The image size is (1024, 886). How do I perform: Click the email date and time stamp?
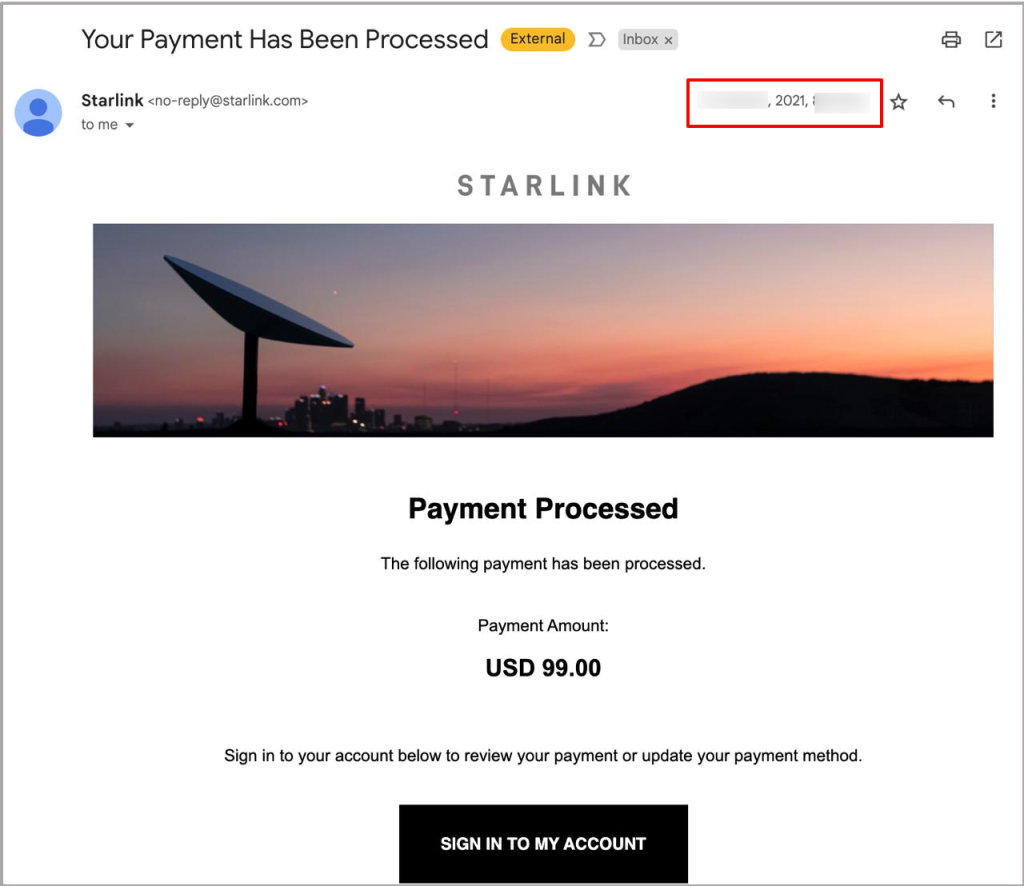point(784,101)
